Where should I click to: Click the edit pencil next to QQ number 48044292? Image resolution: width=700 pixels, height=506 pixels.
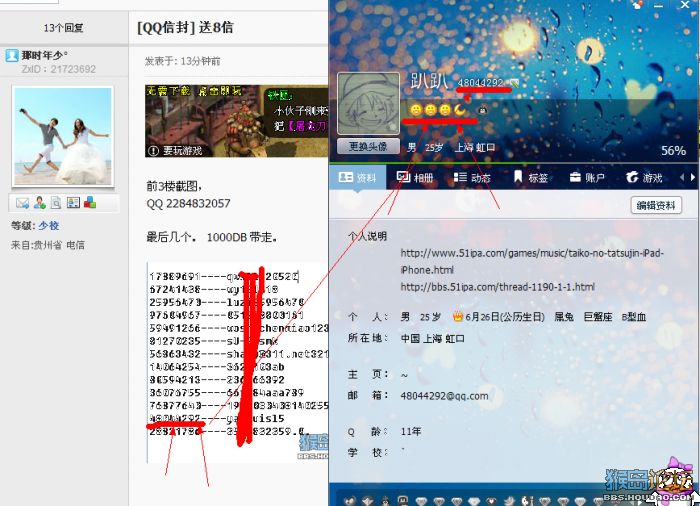tap(515, 83)
